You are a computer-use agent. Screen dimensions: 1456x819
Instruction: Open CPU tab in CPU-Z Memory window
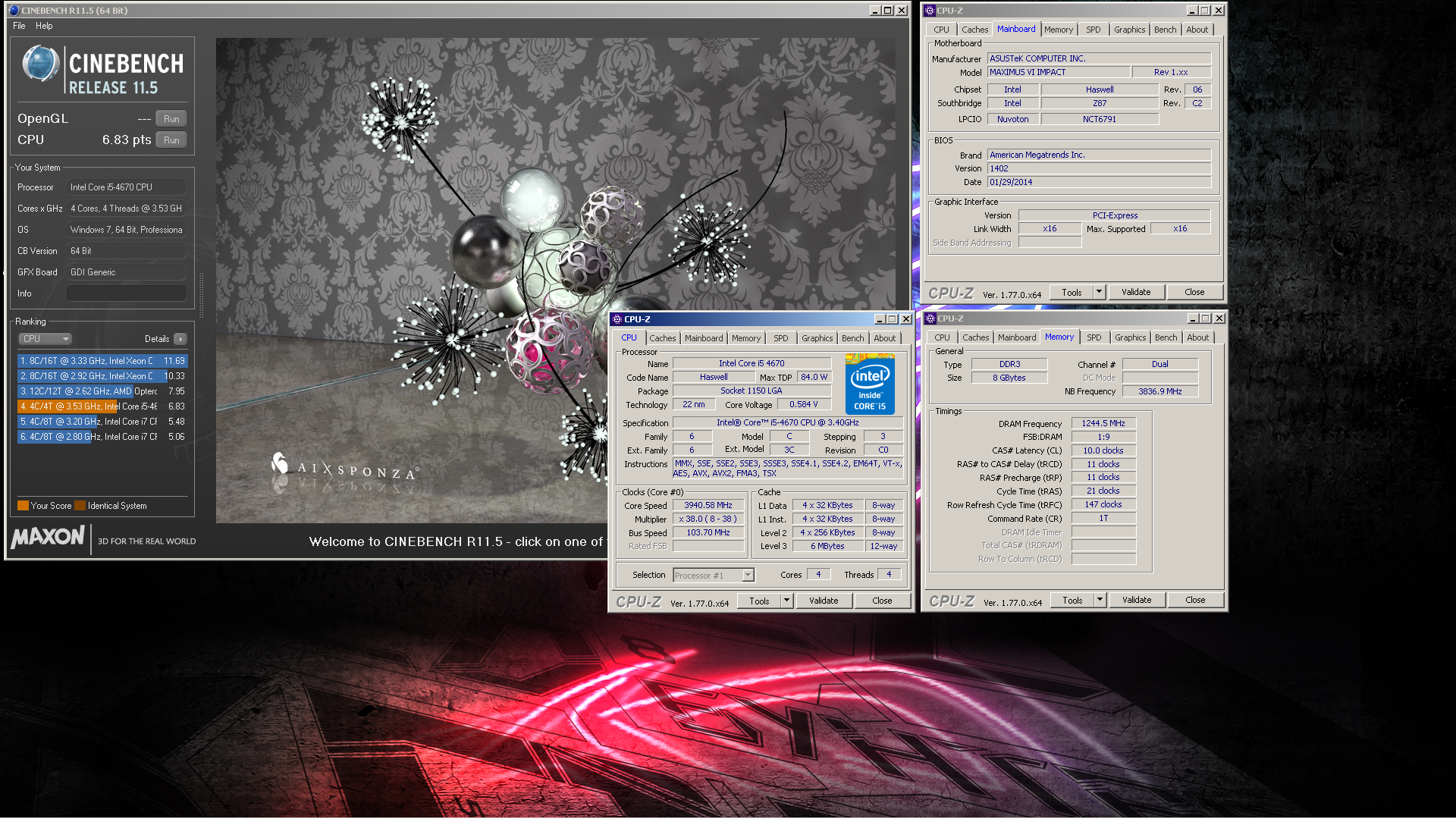[942, 337]
